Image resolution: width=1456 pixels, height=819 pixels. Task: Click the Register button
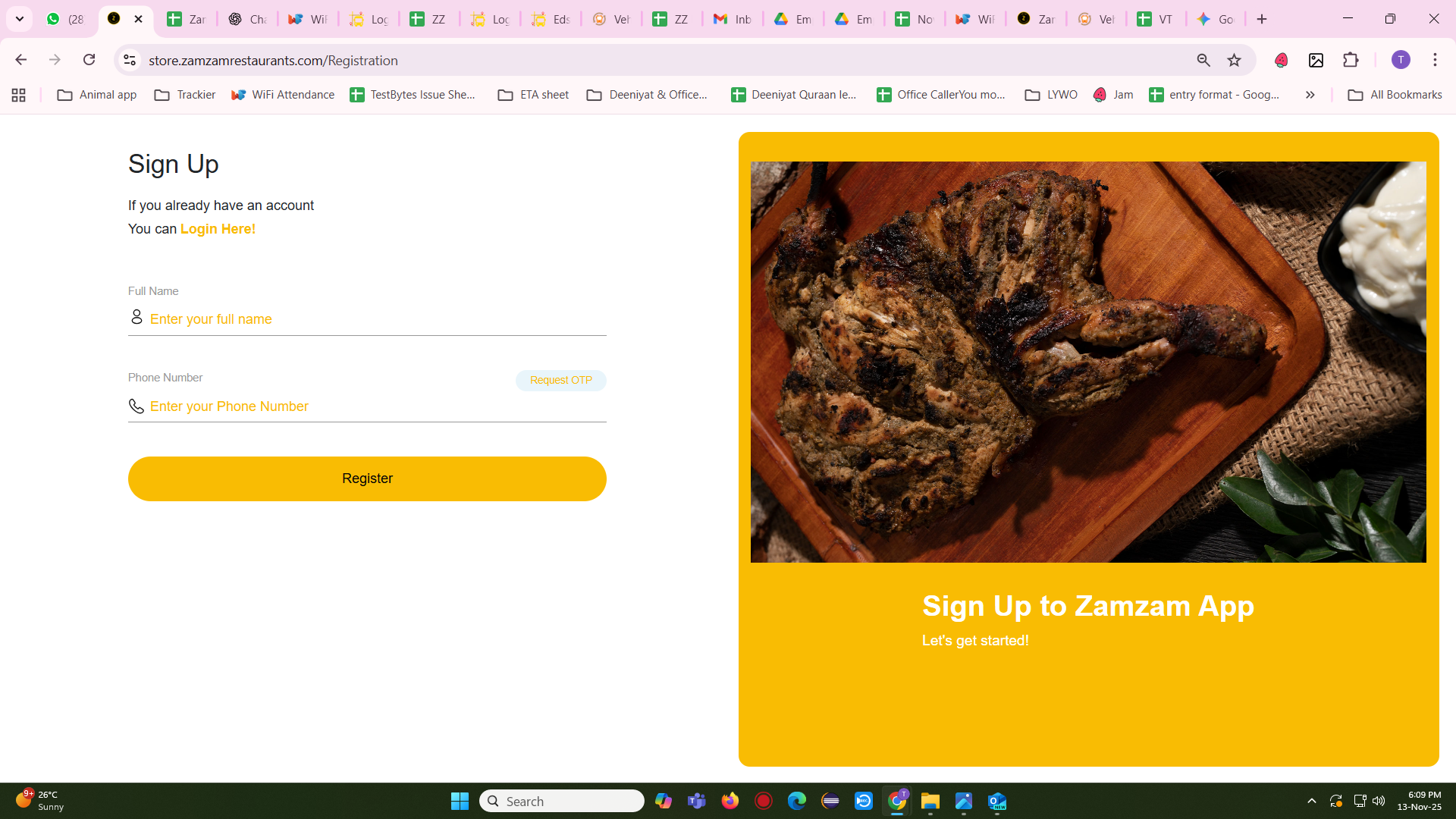pyautogui.click(x=367, y=479)
